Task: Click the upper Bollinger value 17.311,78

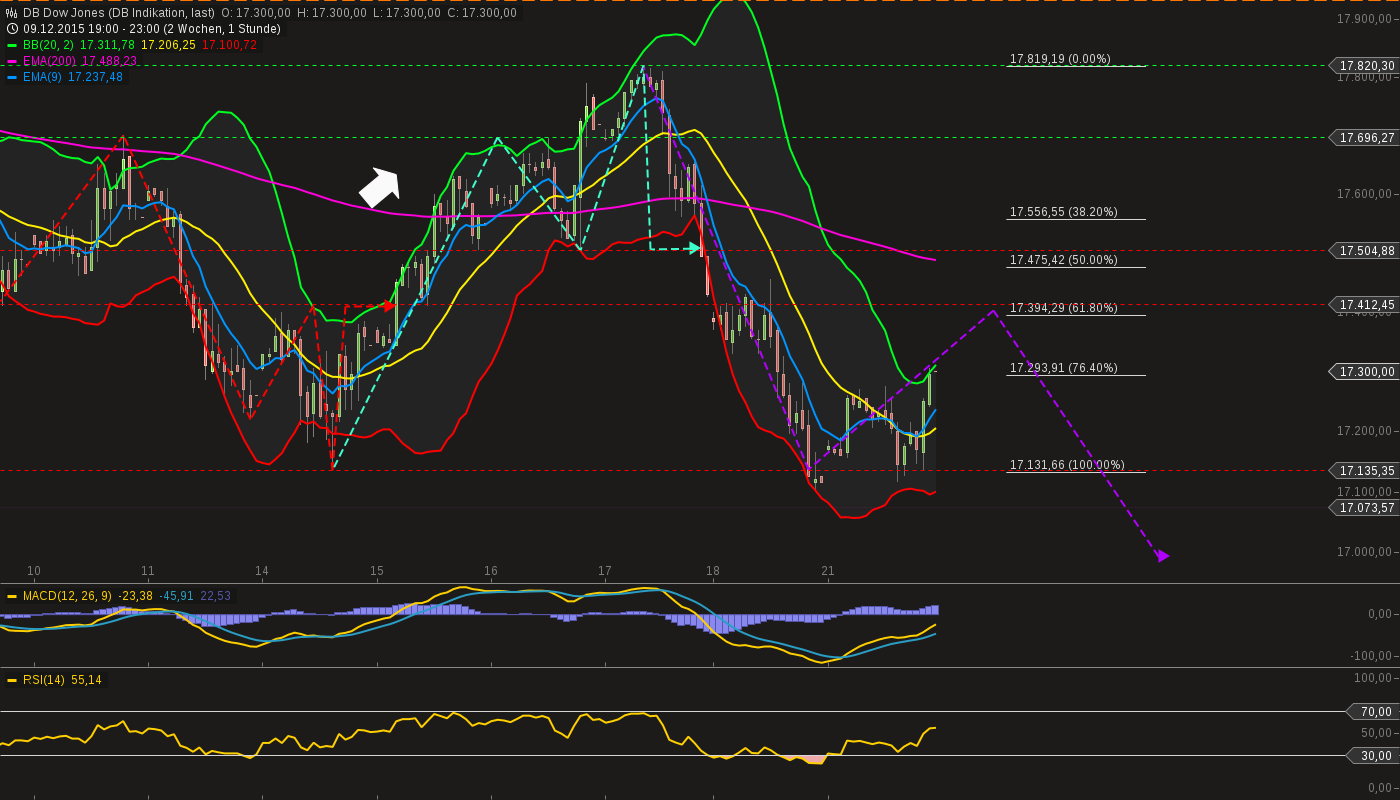Action: pos(107,45)
